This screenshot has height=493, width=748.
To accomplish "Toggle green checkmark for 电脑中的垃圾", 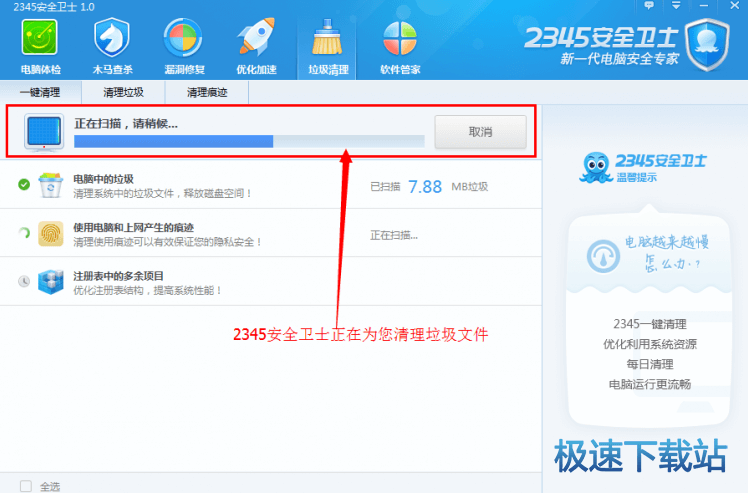I will click(x=24, y=184).
